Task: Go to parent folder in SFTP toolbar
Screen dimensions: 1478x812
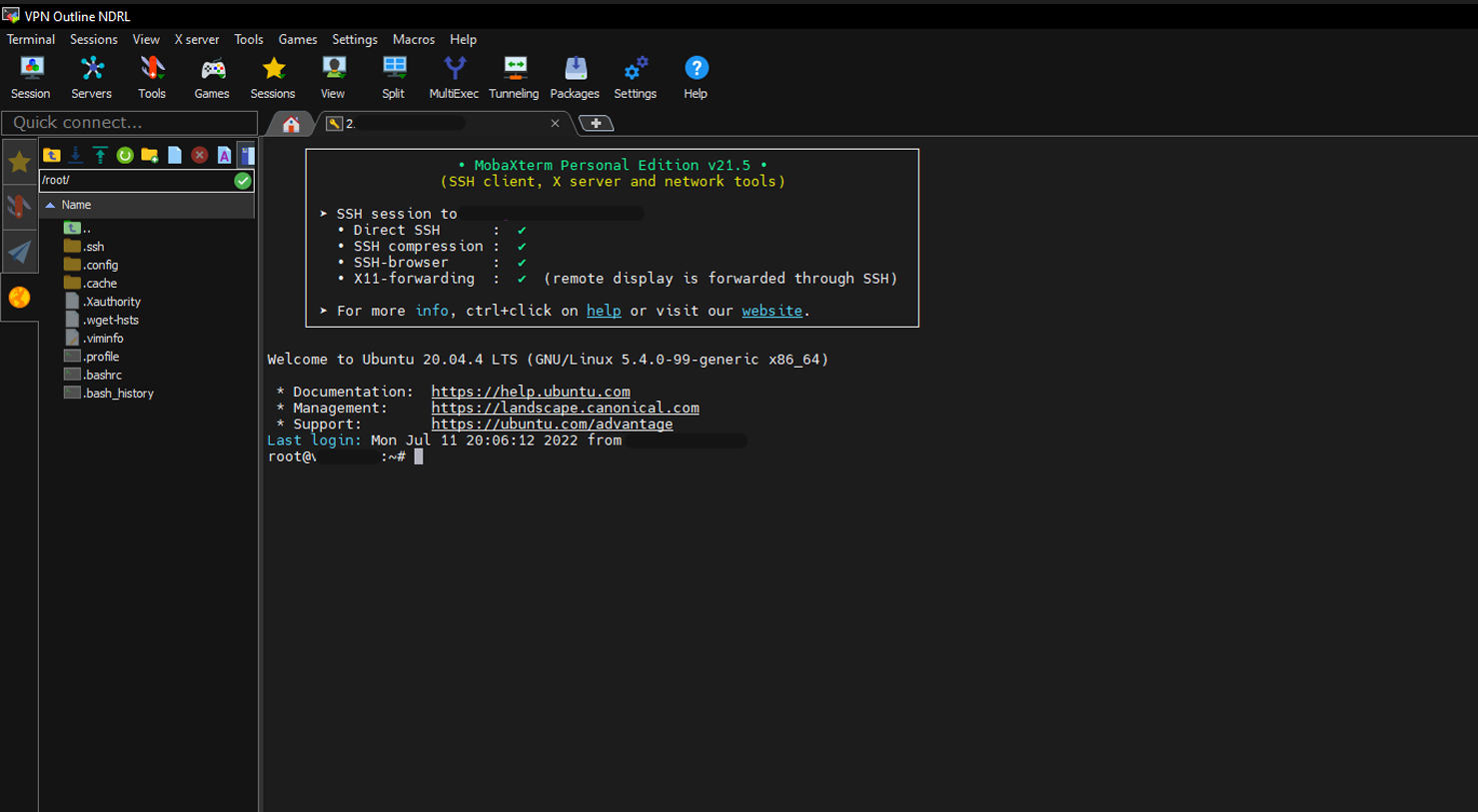Action: [51, 155]
